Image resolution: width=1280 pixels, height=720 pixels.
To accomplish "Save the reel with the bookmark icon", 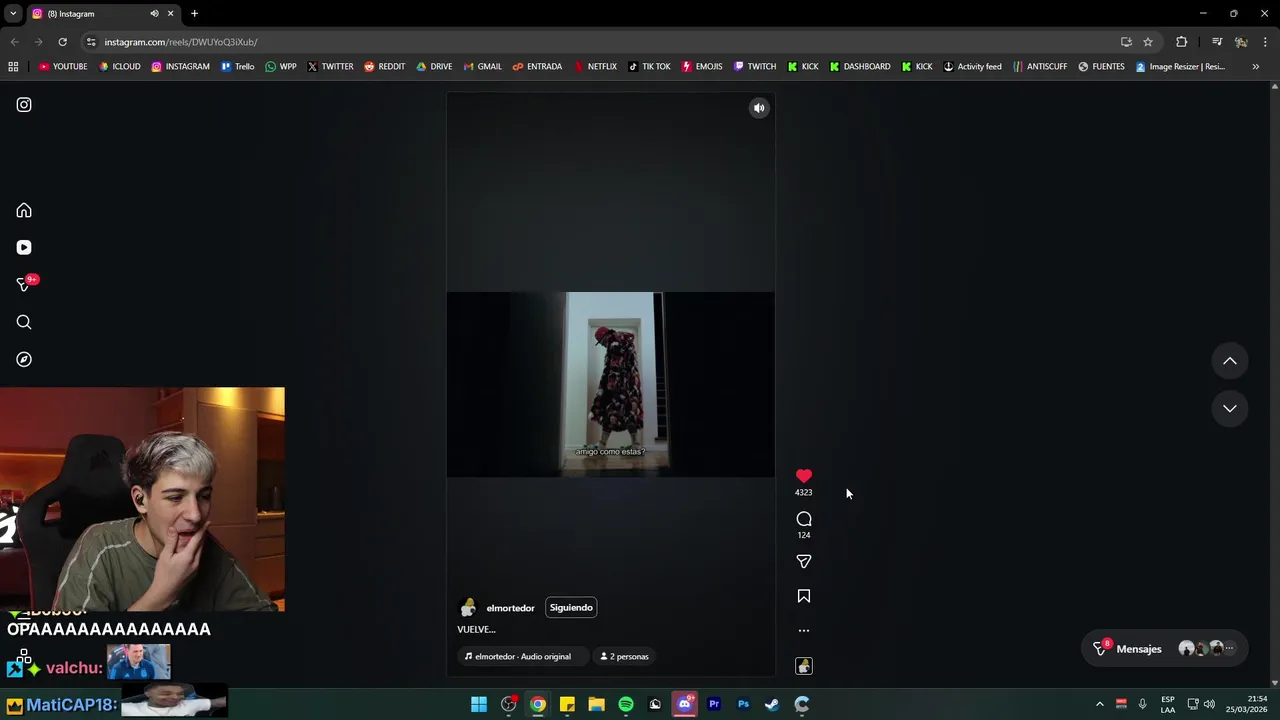I will tap(804, 596).
